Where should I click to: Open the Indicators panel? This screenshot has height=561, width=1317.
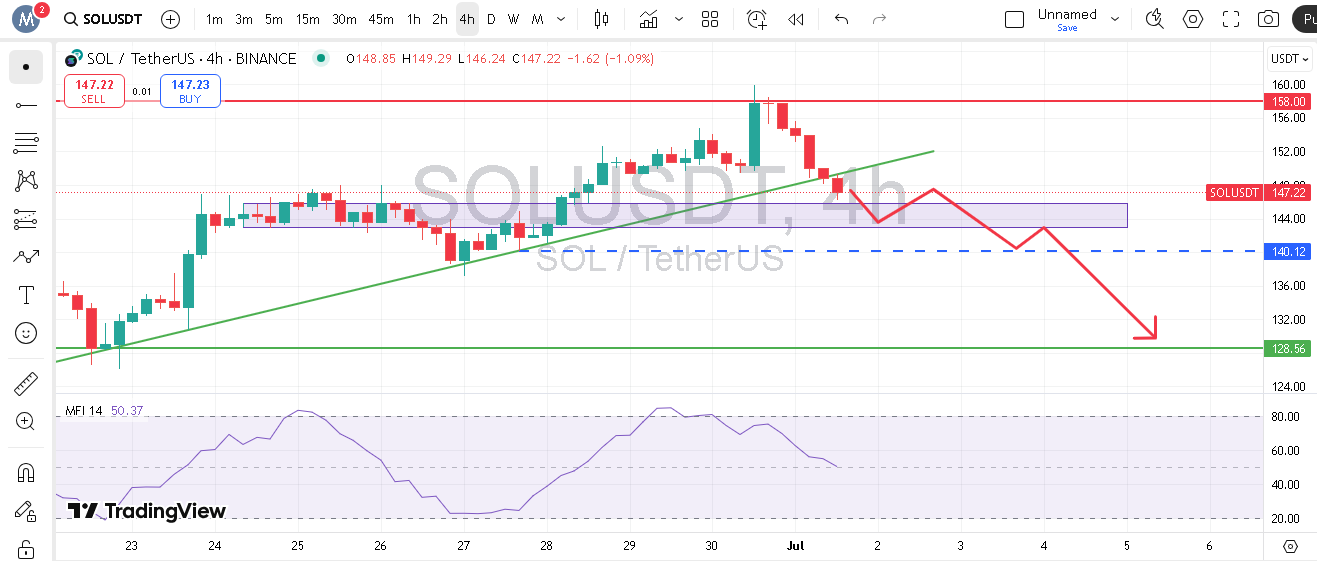tap(649, 19)
